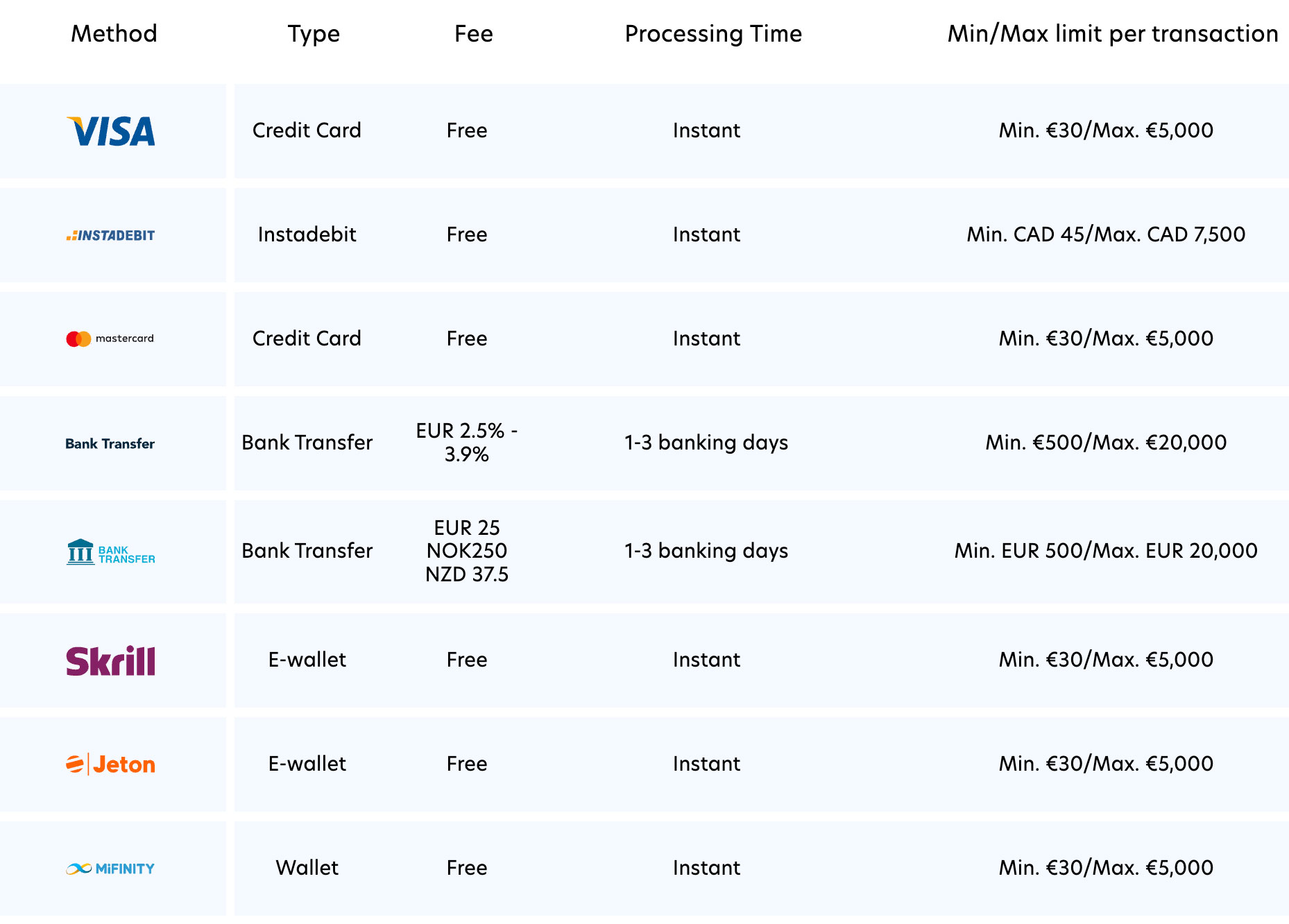Click 'Free' fee in Jeton row
This screenshot has width=1289, height=924.
(x=467, y=764)
